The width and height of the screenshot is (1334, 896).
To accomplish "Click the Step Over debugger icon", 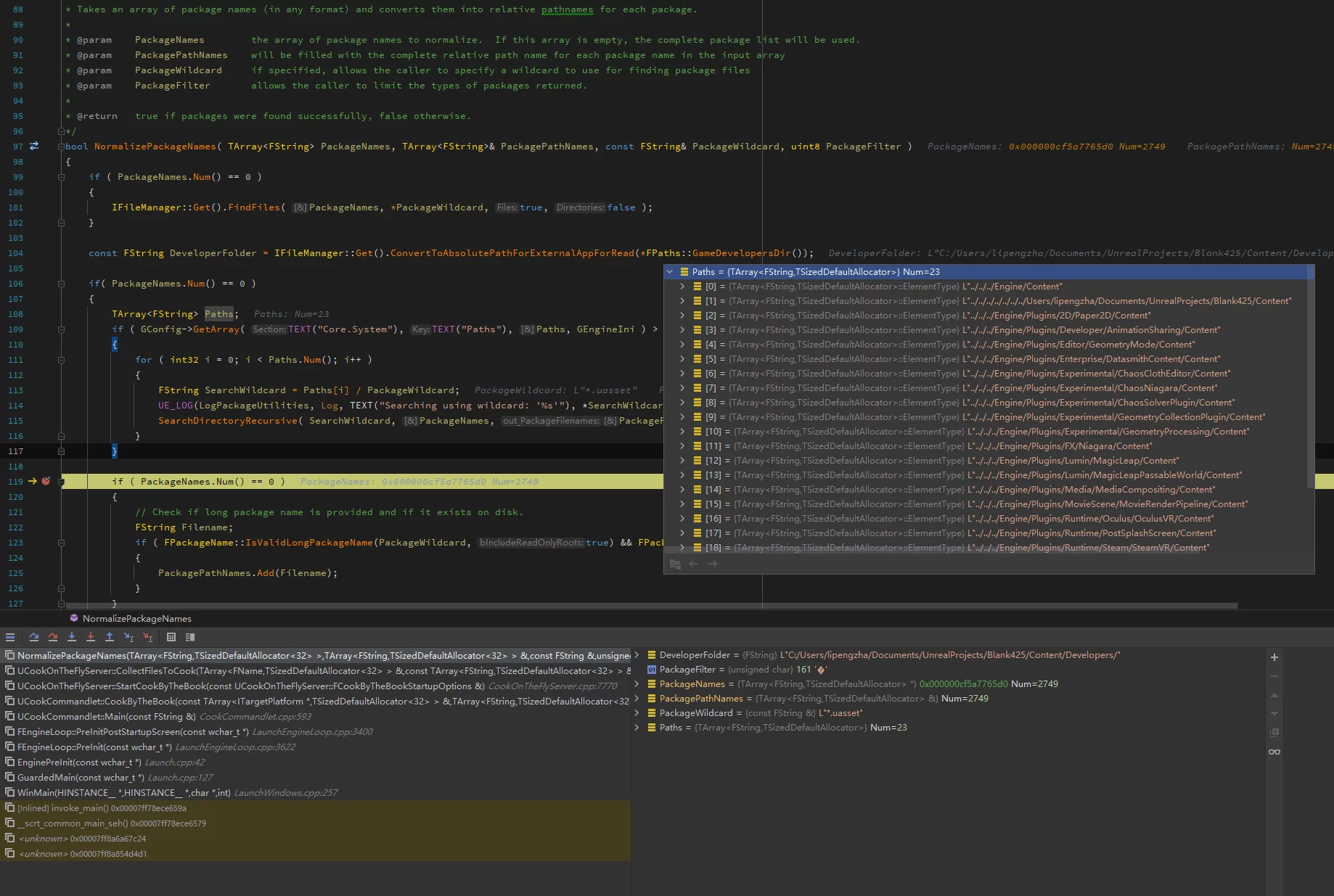I will [34, 637].
